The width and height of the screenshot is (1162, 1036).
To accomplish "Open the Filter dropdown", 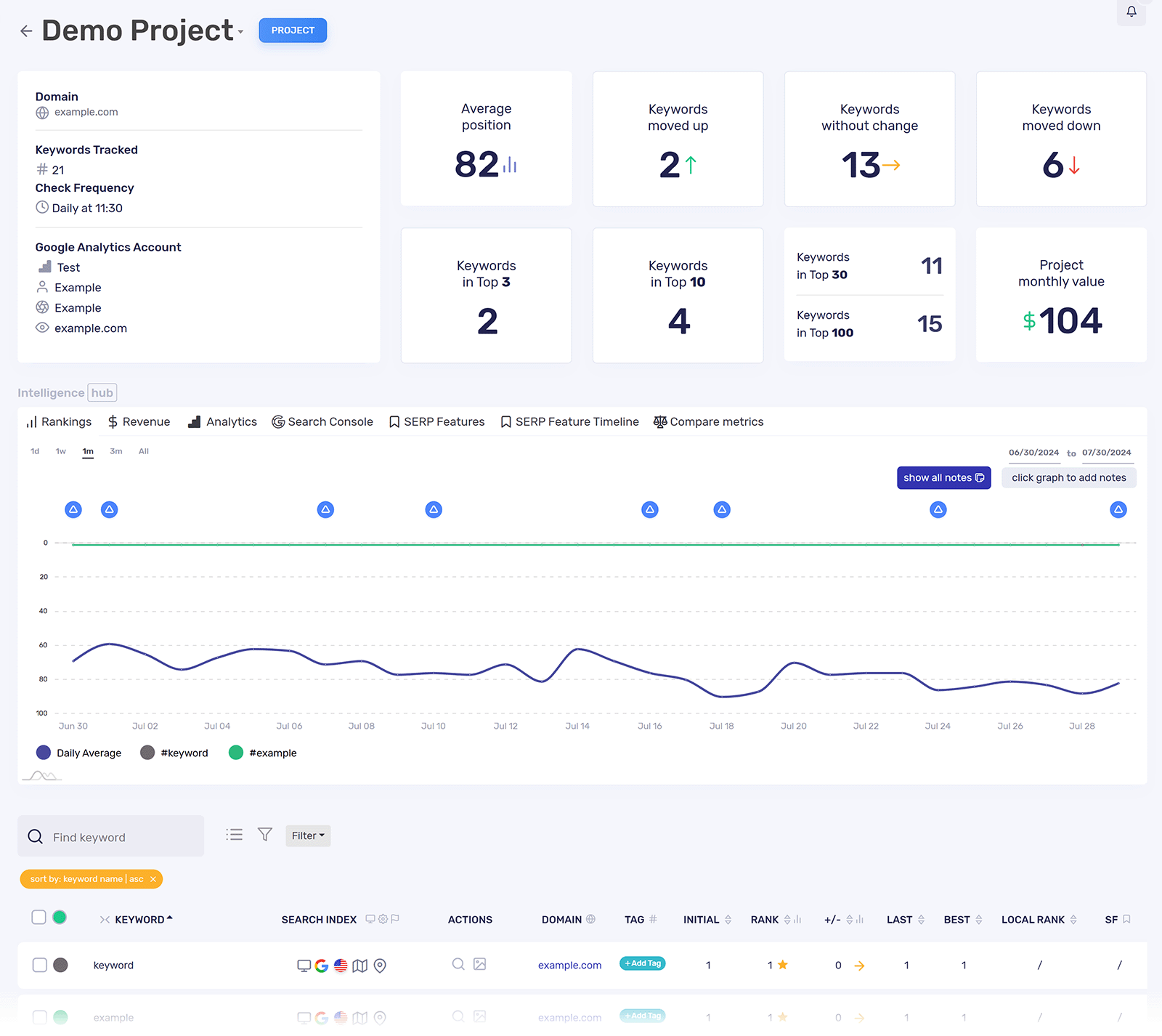I will (308, 835).
